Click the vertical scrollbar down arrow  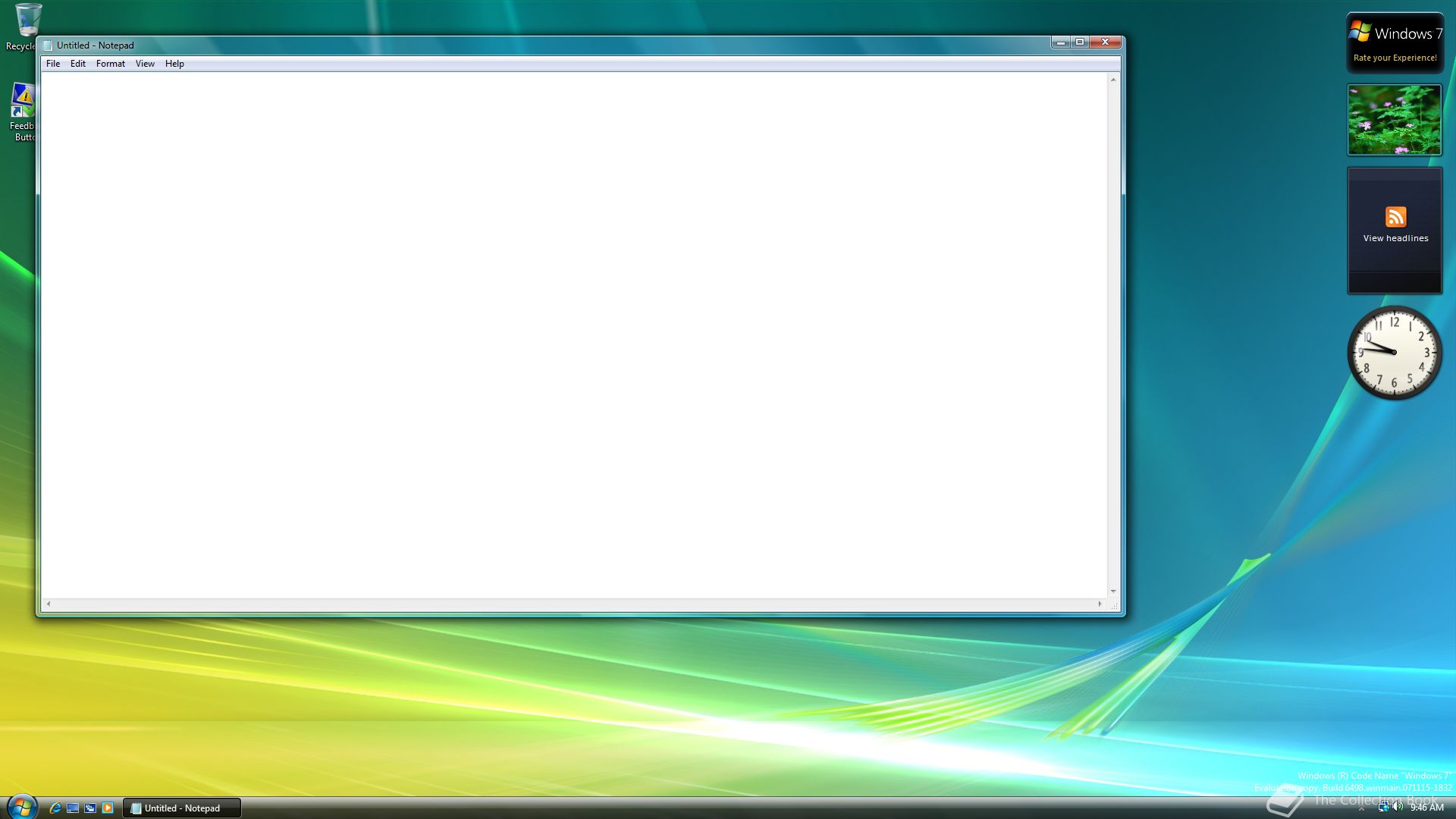1112,591
